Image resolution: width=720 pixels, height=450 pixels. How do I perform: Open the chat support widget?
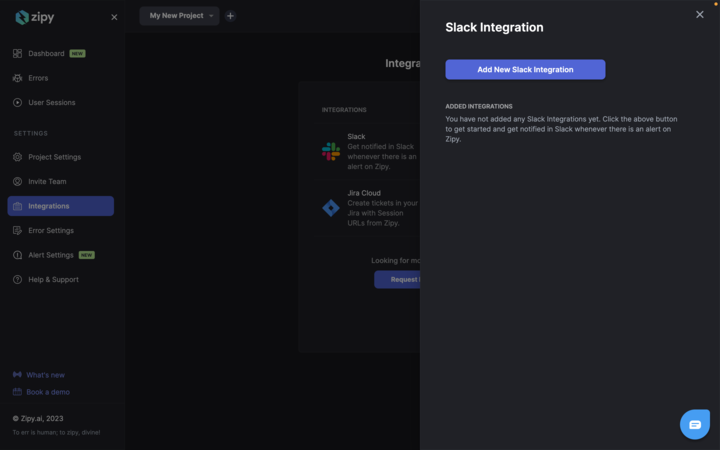[695, 424]
